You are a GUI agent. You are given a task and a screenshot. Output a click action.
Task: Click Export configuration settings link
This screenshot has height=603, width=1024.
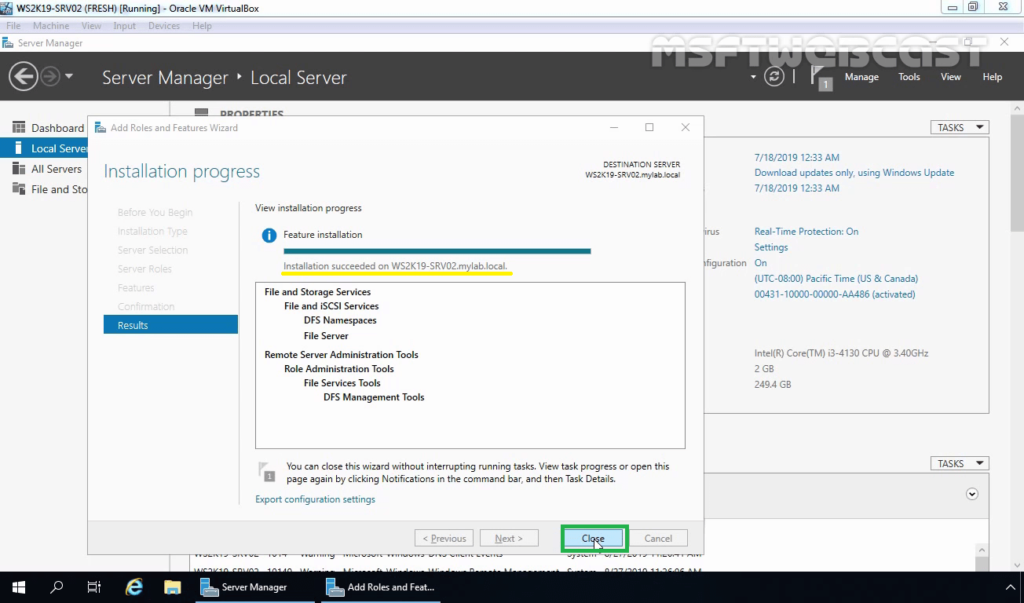tap(315, 499)
